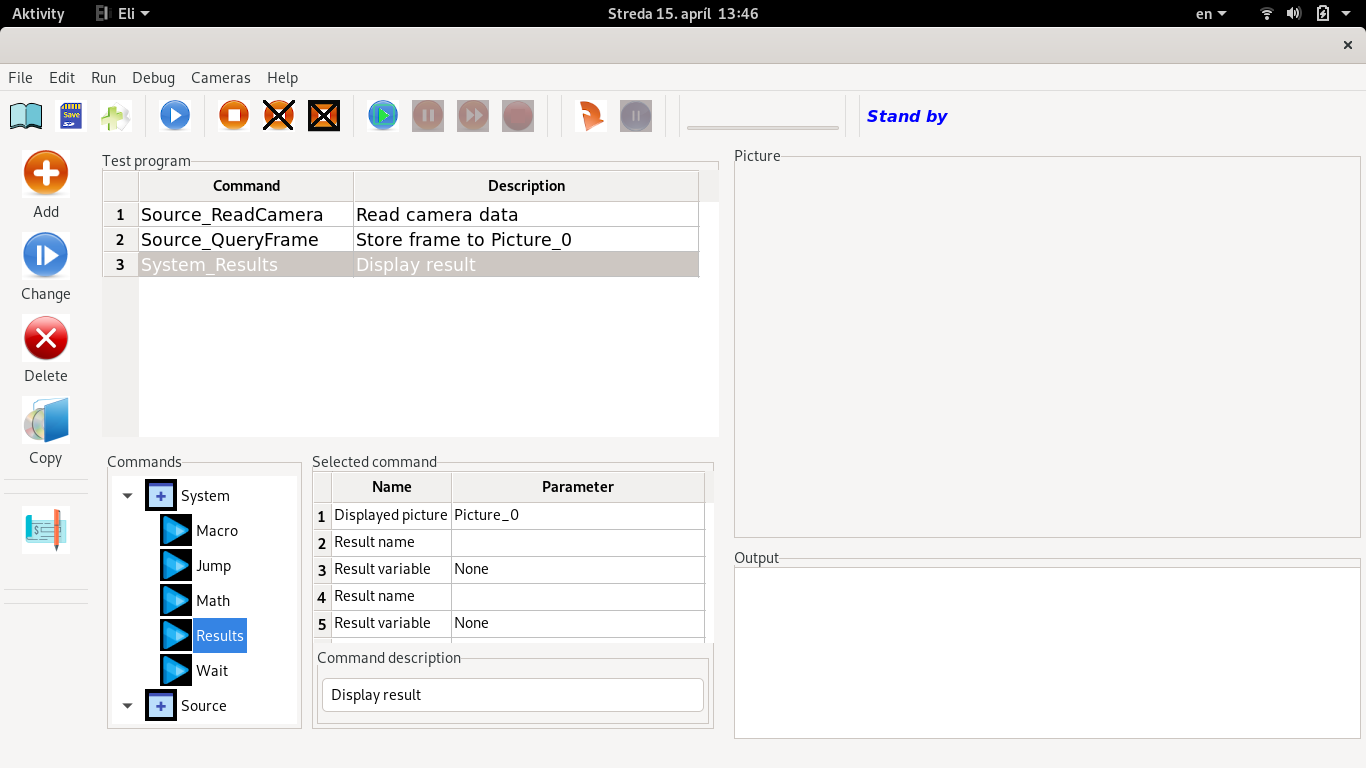This screenshot has width=1366, height=768.
Task: Click the toolbar progress bar
Action: click(x=762, y=127)
